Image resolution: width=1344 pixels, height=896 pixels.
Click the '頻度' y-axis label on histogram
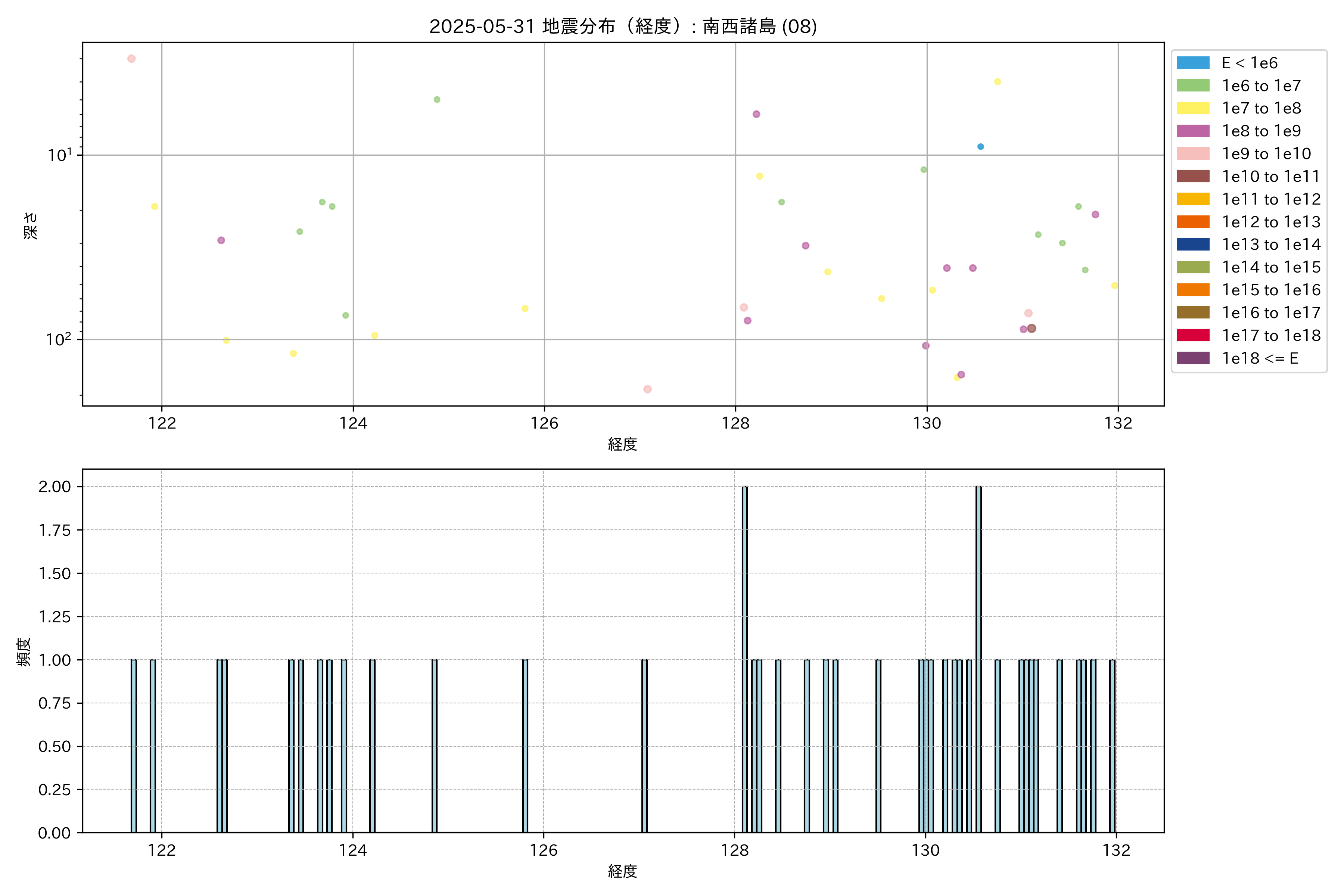[x=24, y=652]
